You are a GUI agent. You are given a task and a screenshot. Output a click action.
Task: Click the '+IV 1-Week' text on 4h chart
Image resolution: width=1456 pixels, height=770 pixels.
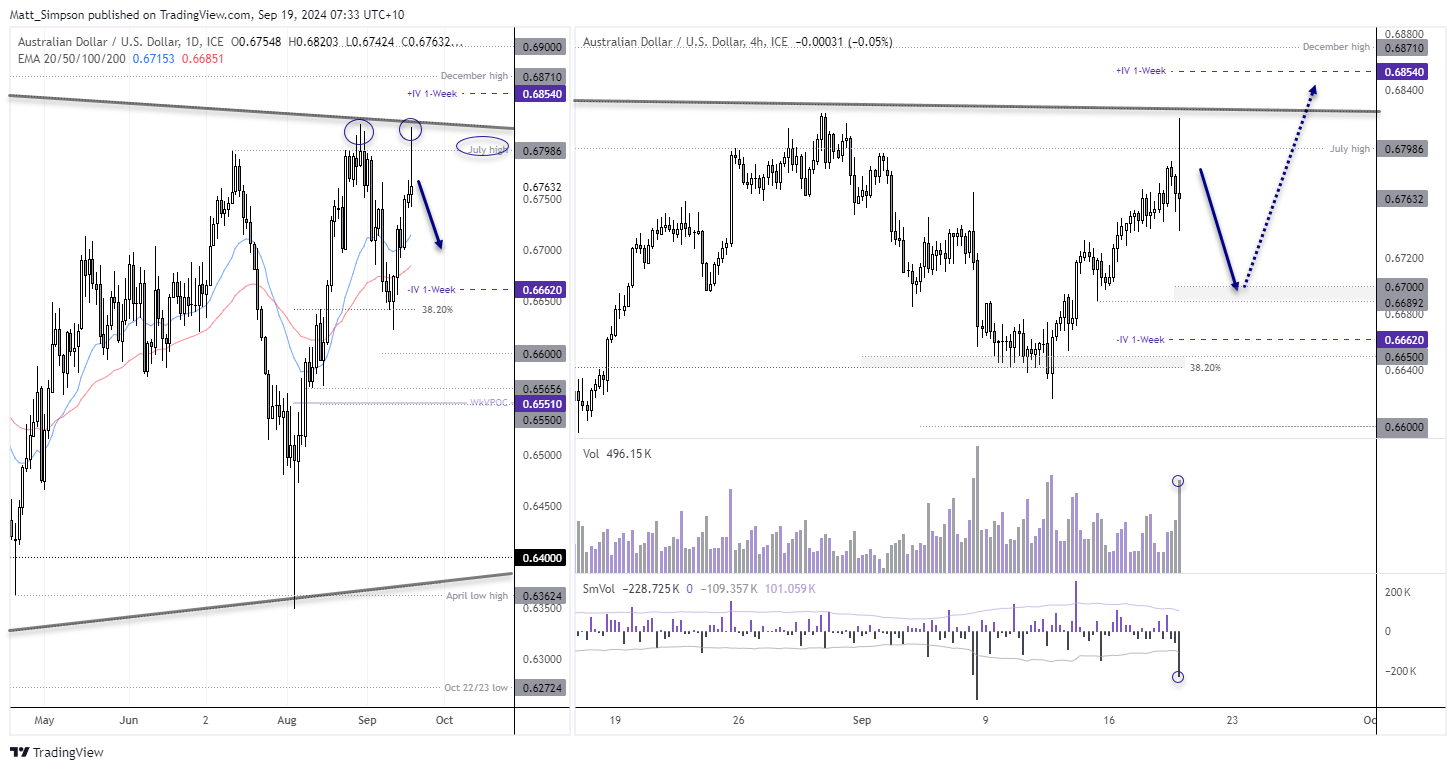(x=1141, y=71)
